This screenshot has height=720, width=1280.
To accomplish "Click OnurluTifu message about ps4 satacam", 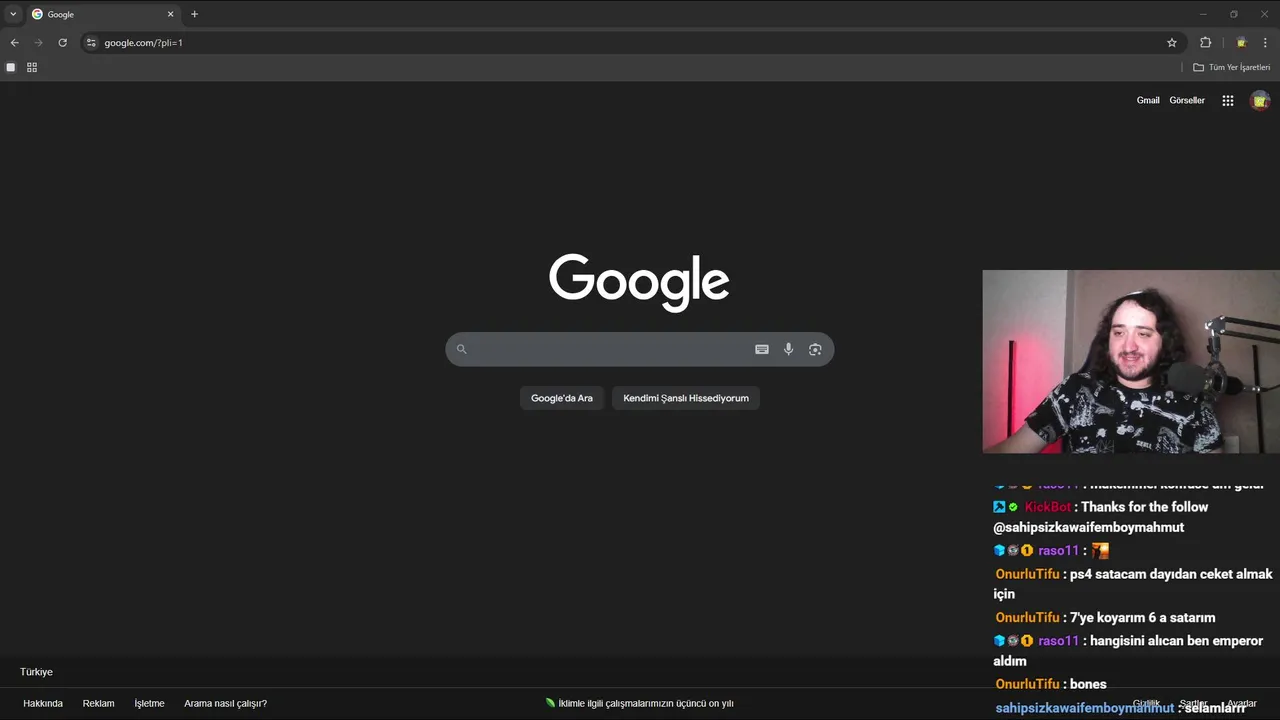I will pyautogui.click(x=1133, y=584).
